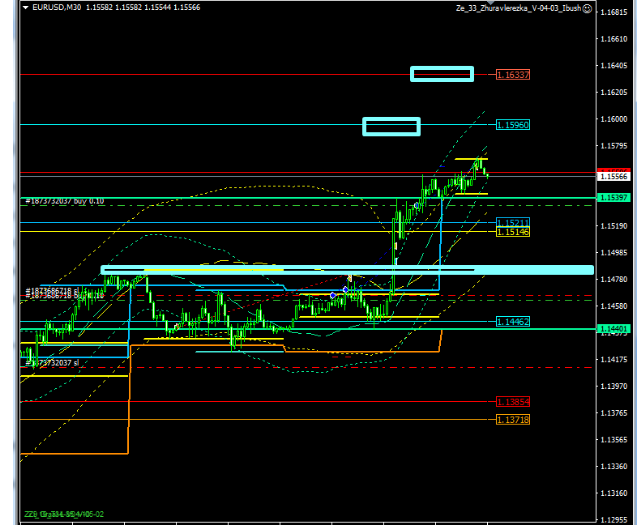Viewport: 642px width, 530px height.
Task: Click the green 1.14401 axis price marker
Action: coord(613,329)
